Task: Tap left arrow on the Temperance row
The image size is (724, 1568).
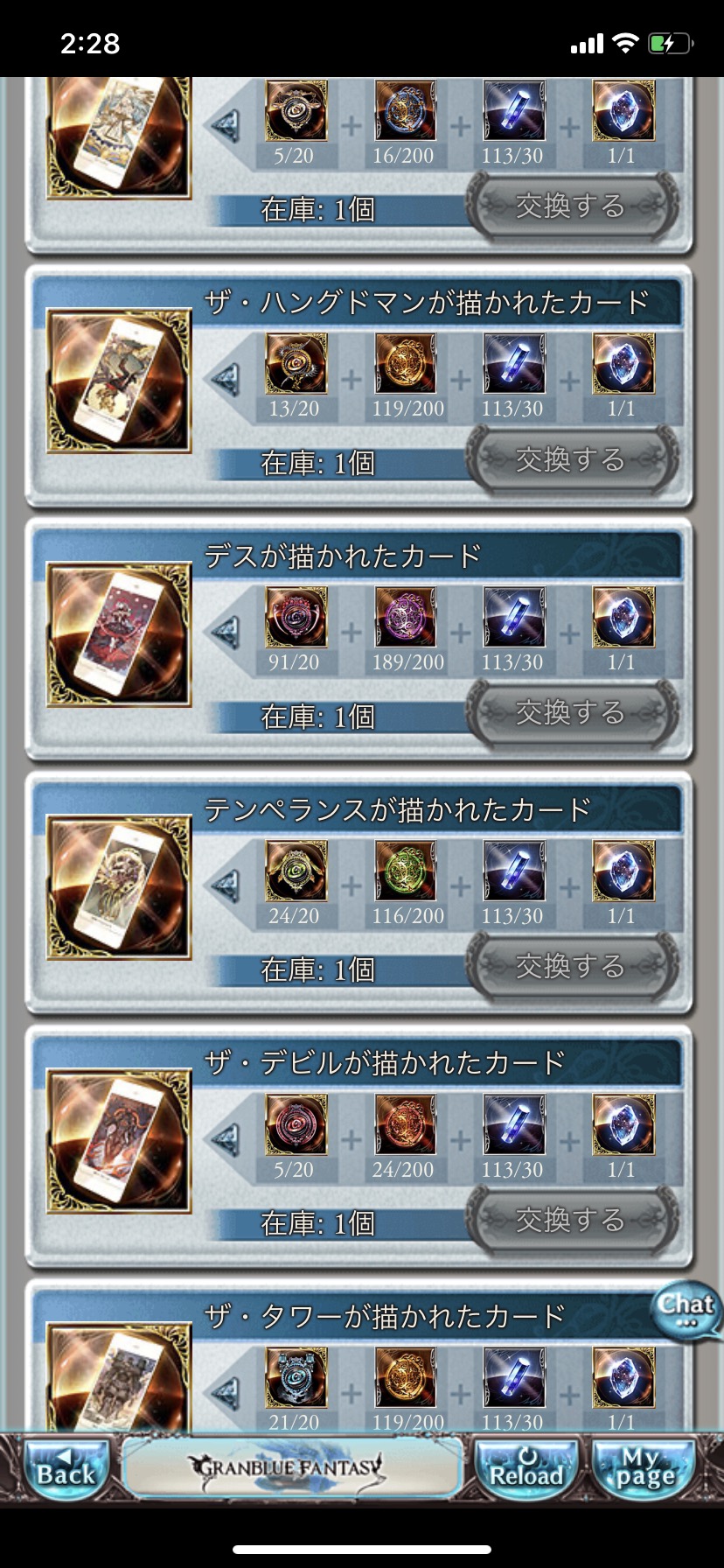Action: coord(226,885)
